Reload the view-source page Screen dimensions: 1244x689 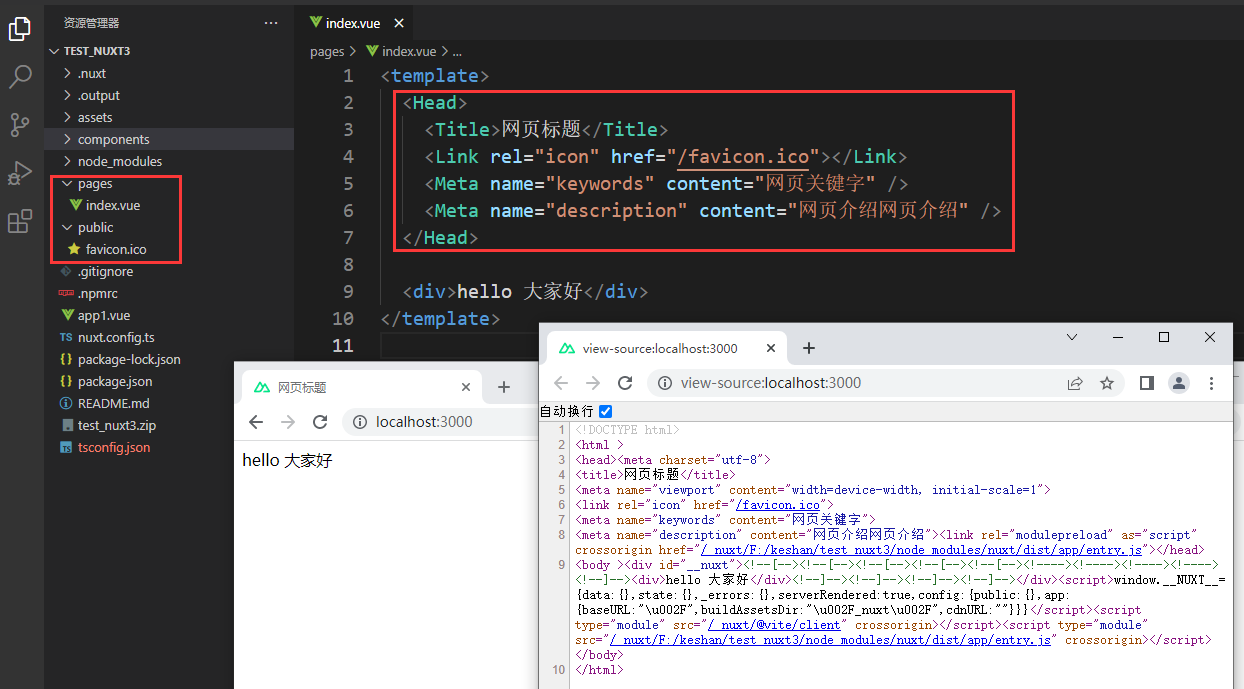625,383
